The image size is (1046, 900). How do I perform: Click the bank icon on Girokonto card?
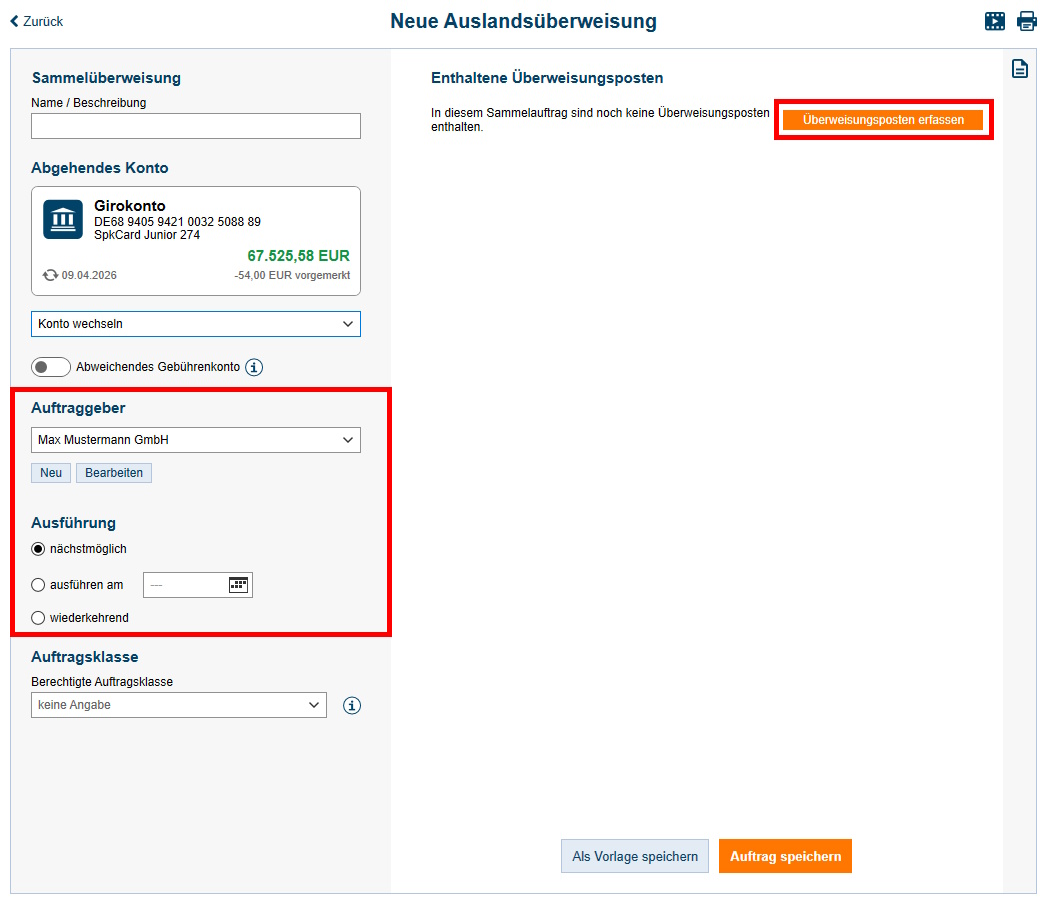click(63, 219)
